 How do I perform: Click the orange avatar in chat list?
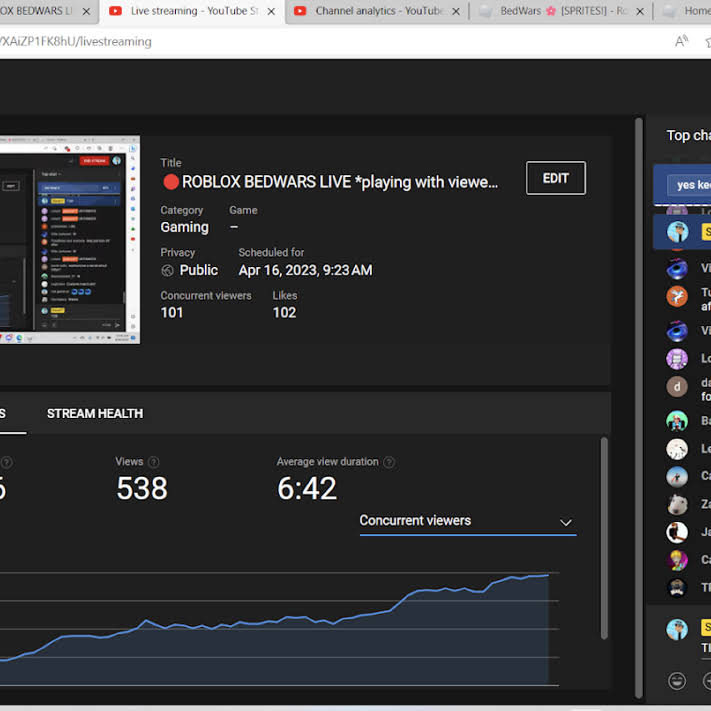pos(677,296)
